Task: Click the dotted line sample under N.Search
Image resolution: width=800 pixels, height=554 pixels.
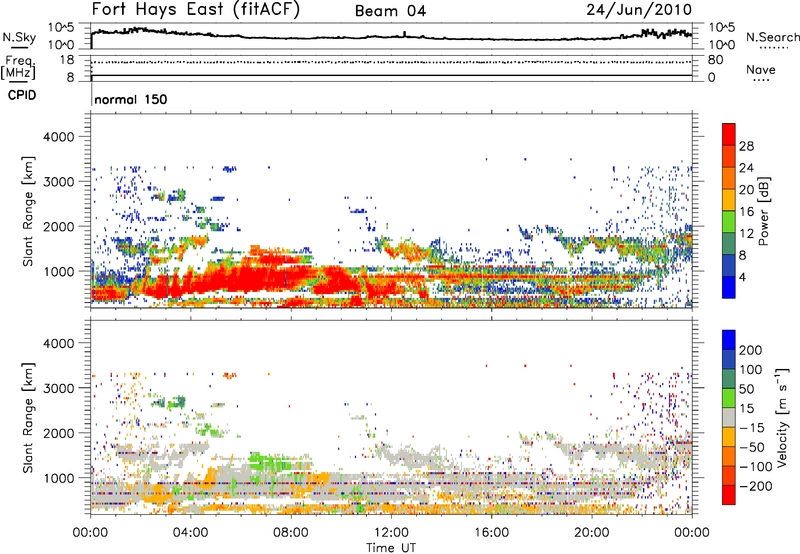Action: coord(773,48)
